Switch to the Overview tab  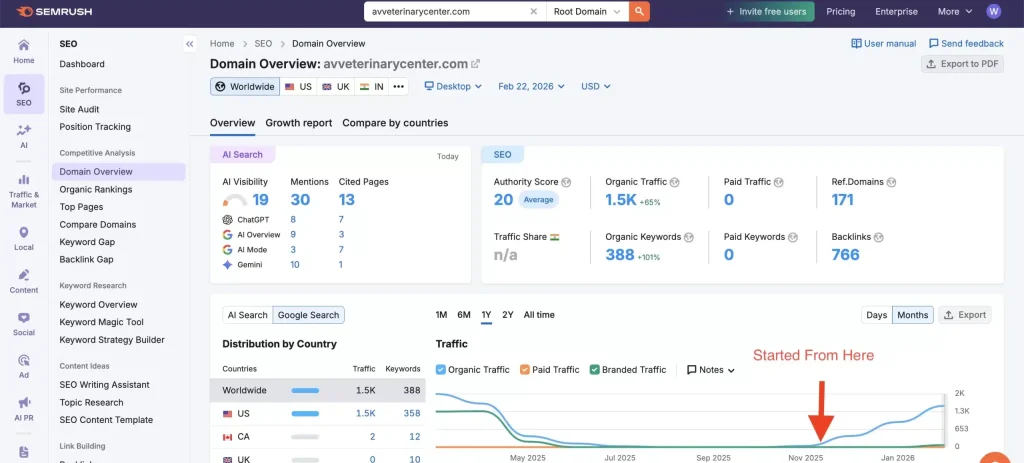(x=232, y=123)
